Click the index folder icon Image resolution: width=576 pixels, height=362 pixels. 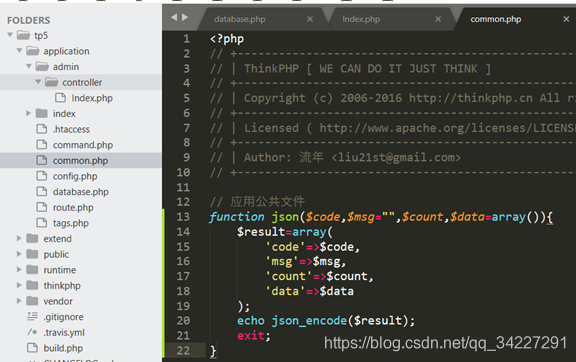pyautogui.click(x=42, y=113)
